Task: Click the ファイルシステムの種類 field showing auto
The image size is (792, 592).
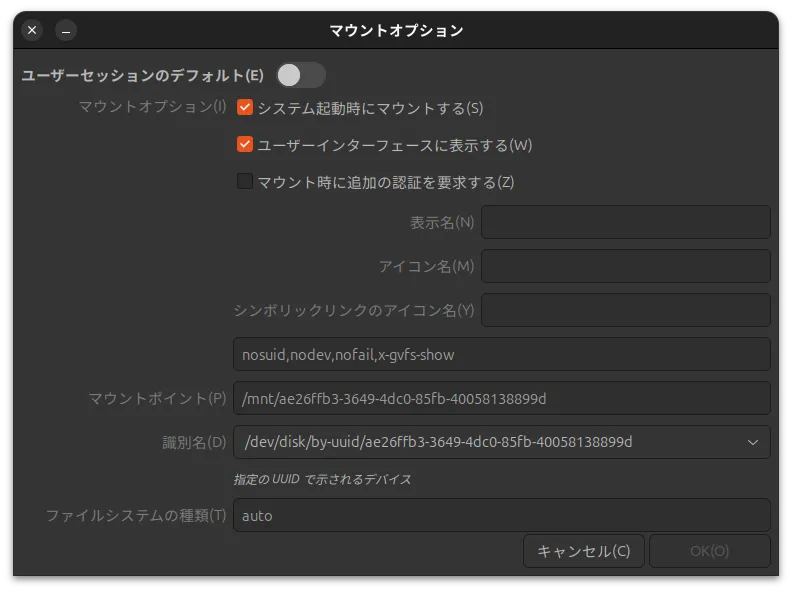Action: coord(502,515)
